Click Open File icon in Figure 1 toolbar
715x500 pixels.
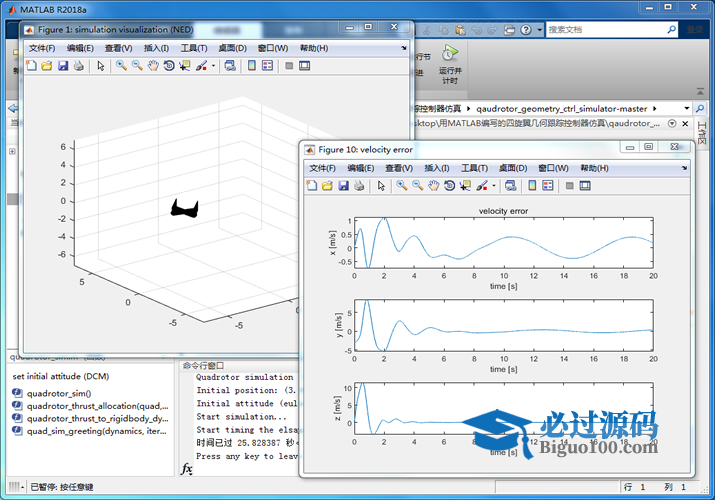coord(47,66)
